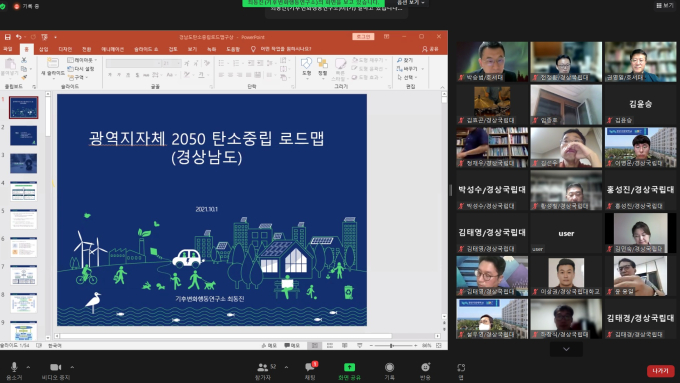Viewport: 680px width, 383px height.
Task: Stop video with the camera icon
Action: click(56, 367)
